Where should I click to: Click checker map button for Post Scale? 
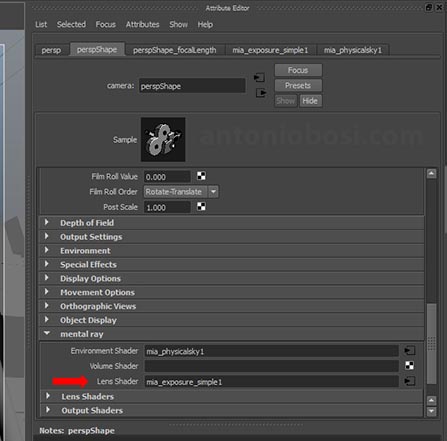point(201,207)
